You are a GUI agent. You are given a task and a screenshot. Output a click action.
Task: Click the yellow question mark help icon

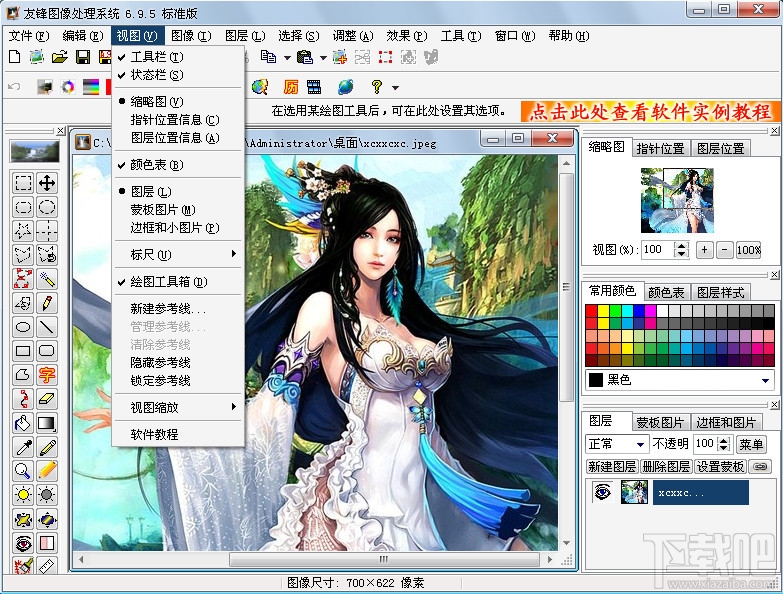coord(377,87)
